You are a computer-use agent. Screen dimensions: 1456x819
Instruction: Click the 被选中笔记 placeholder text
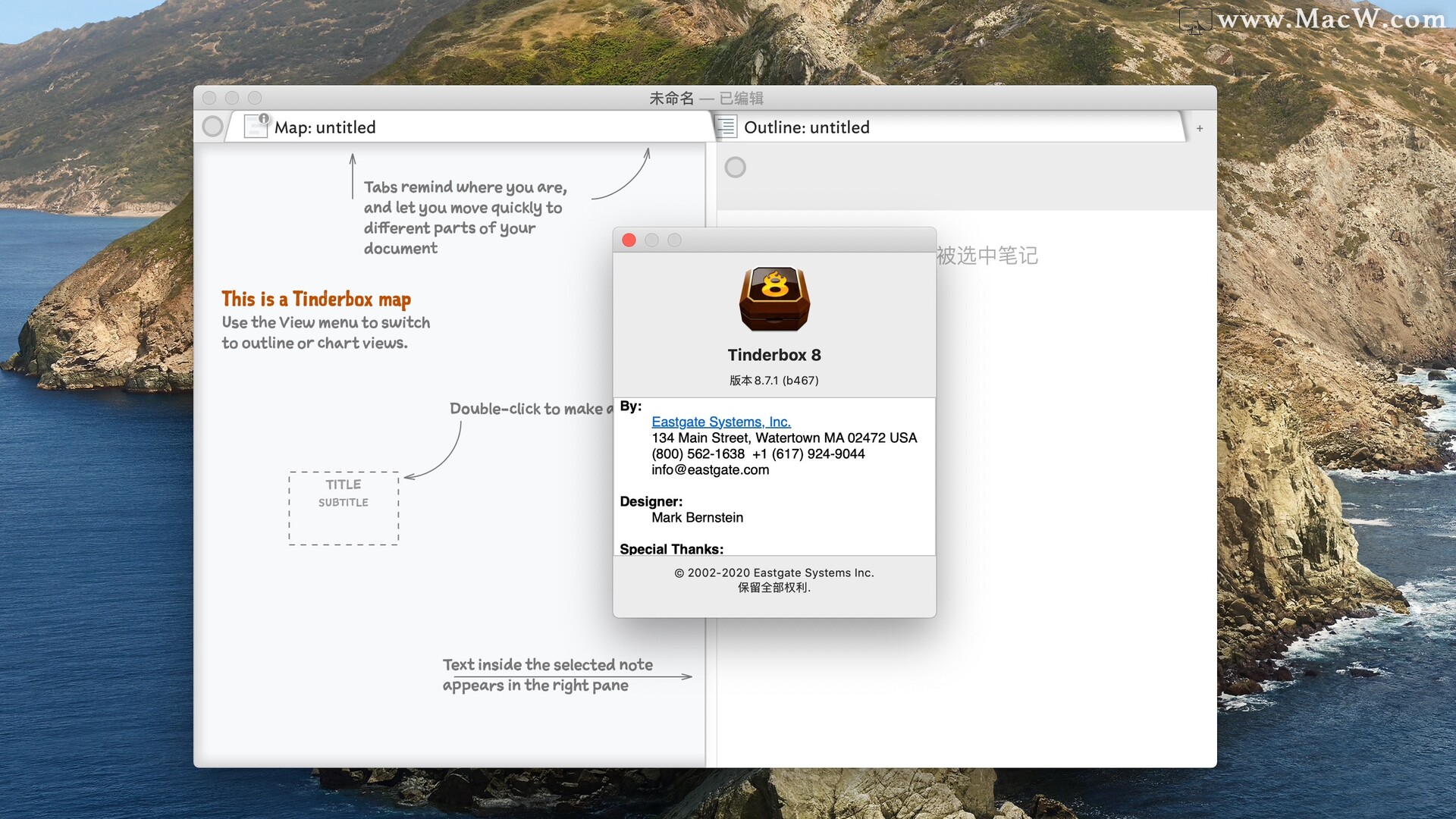(987, 256)
